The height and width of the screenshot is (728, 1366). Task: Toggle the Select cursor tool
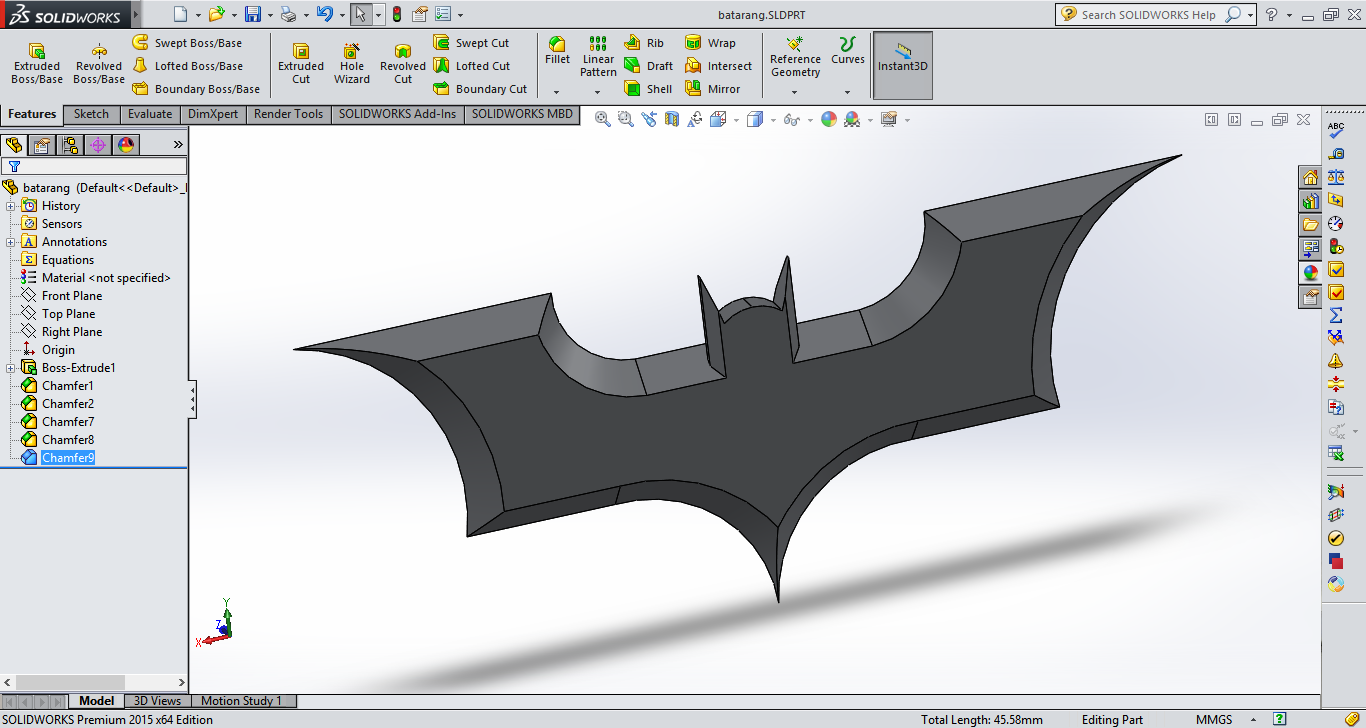361,14
